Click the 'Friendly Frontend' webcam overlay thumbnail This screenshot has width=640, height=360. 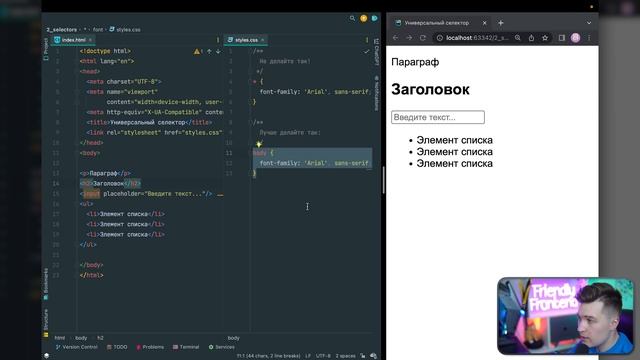565,316
